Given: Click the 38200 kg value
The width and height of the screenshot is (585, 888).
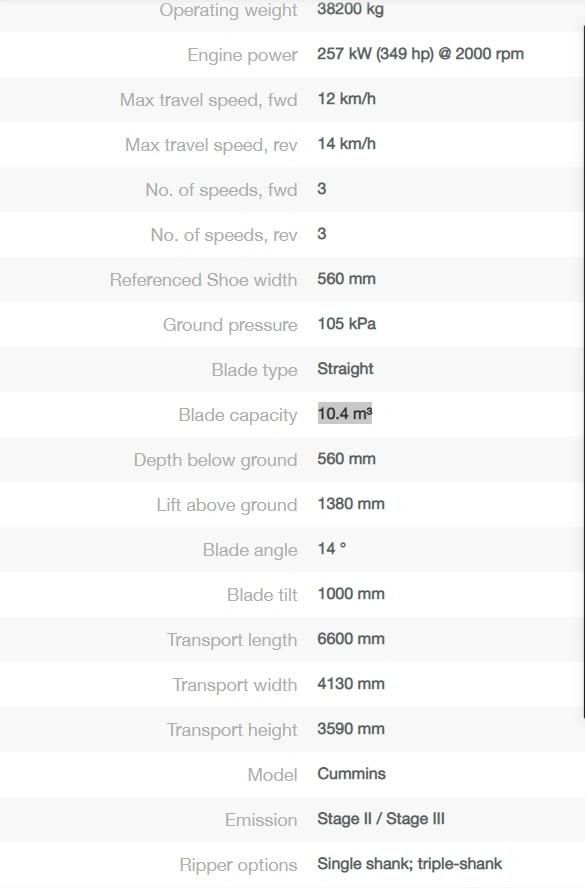Looking at the screenshot, I should (351, 9).
